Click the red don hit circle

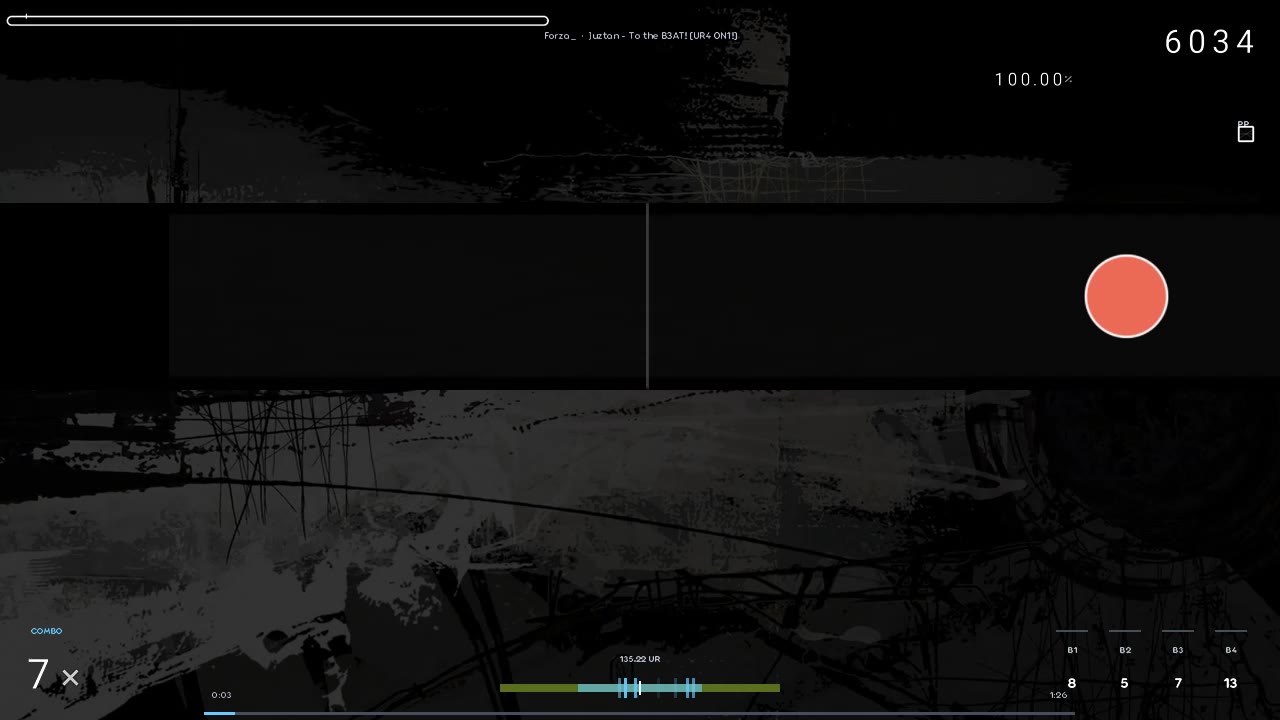tap(1126, 296)
